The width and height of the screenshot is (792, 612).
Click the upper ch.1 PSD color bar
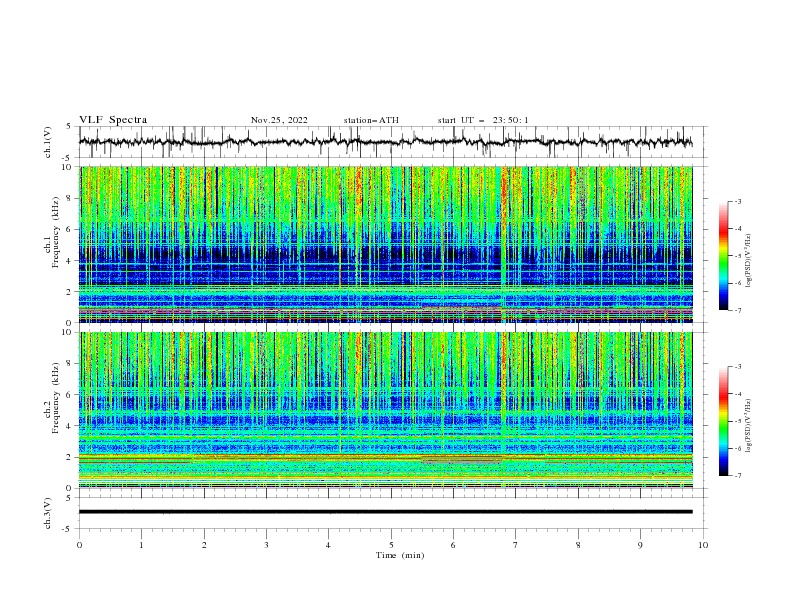(x=723, y=255)
